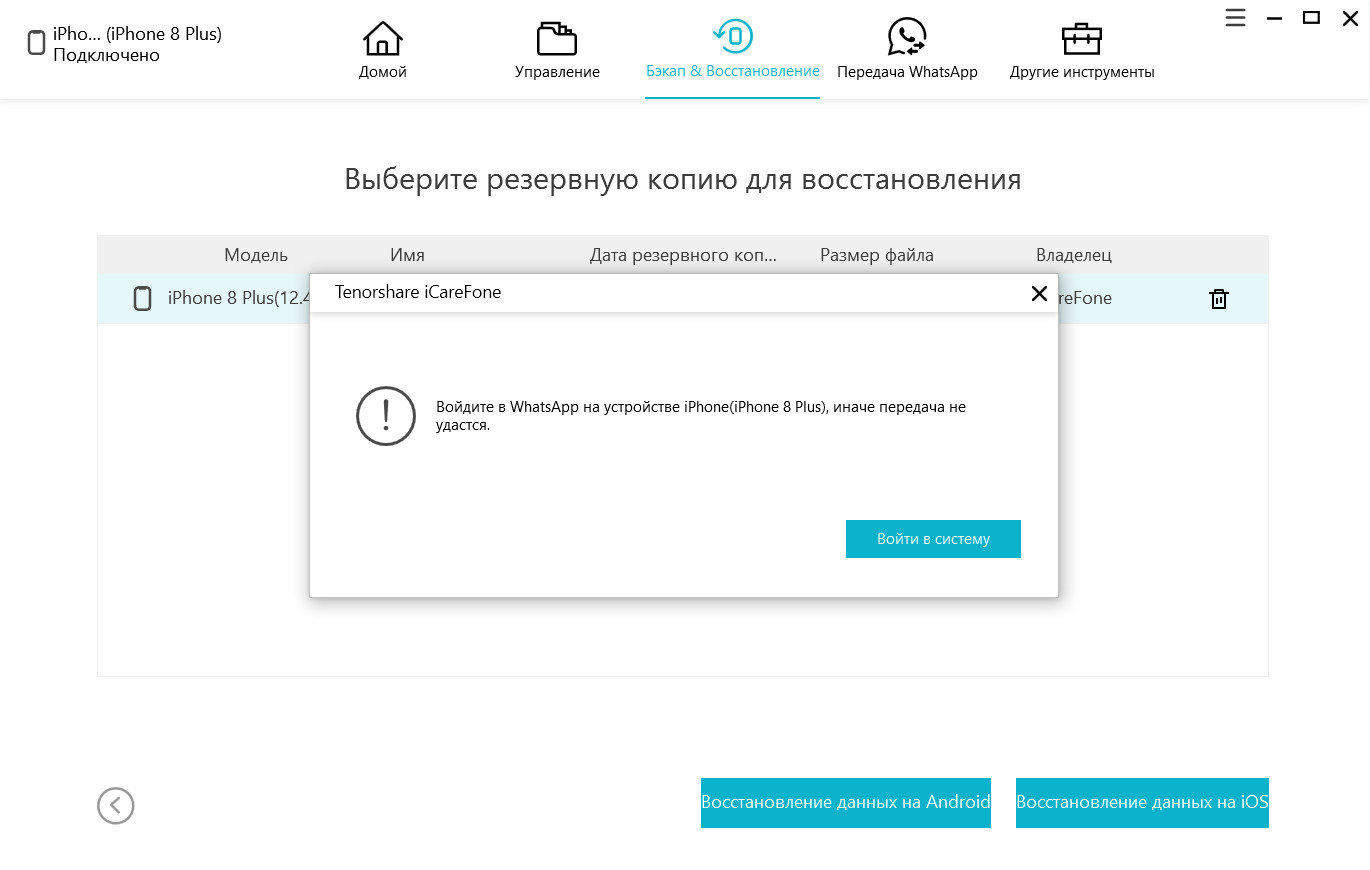Click the Войдите в WhatsApp warning message
The width and height of the screenshot is (1370, 870).
click(x=701, y=416)
